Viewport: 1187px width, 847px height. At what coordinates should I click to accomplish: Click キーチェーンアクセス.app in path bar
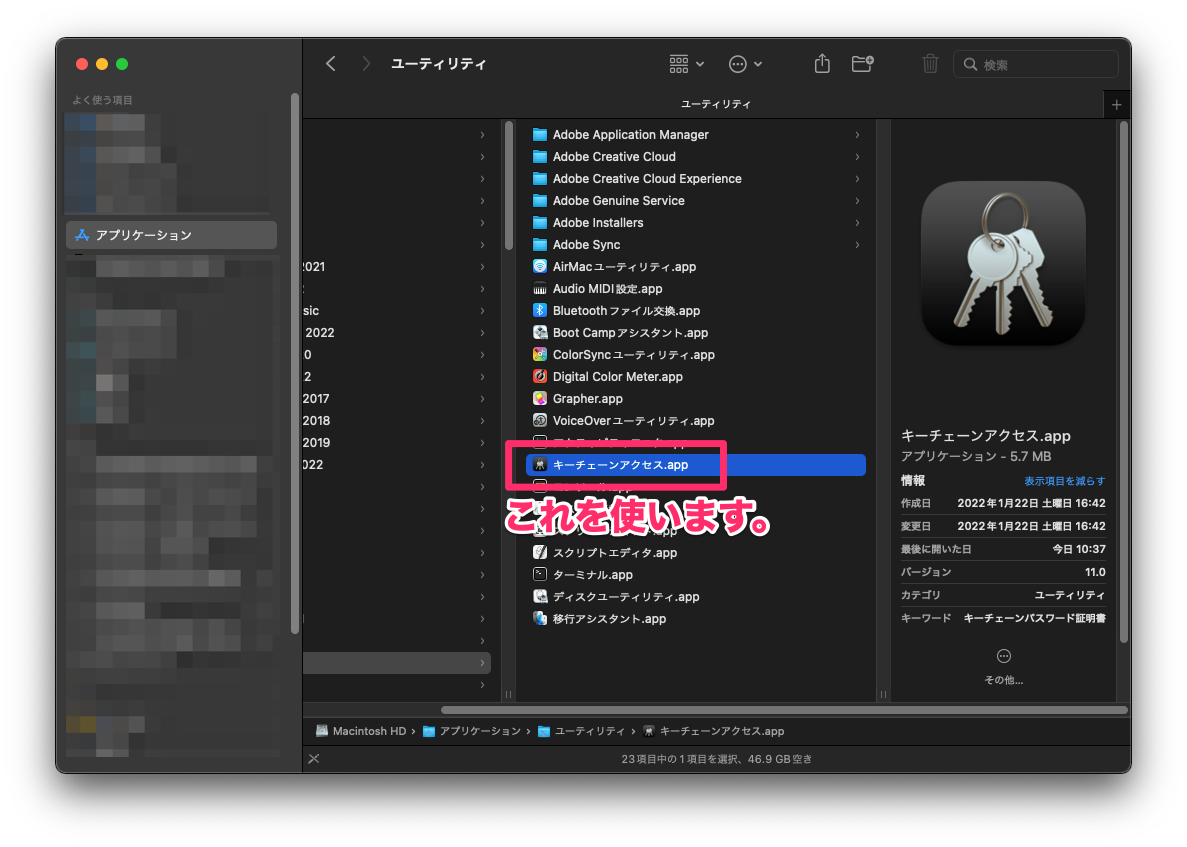click(x=714, y=731)
